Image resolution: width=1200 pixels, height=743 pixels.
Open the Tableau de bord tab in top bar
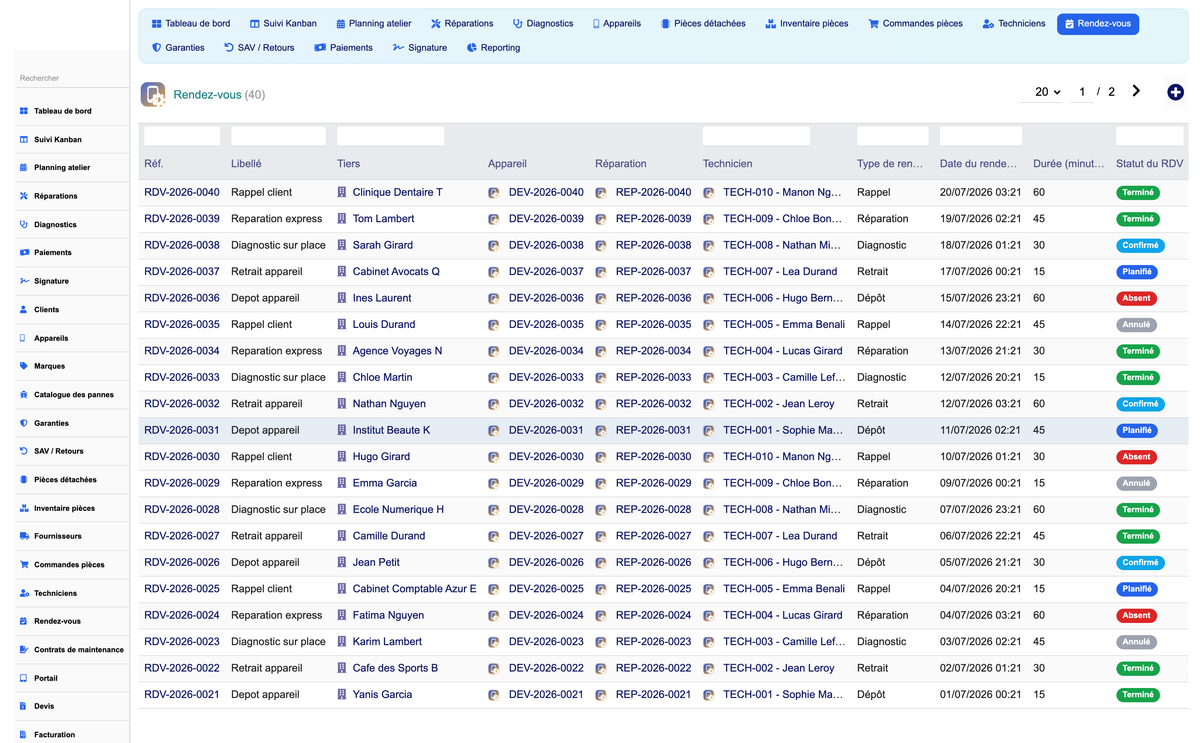[191, 23]
